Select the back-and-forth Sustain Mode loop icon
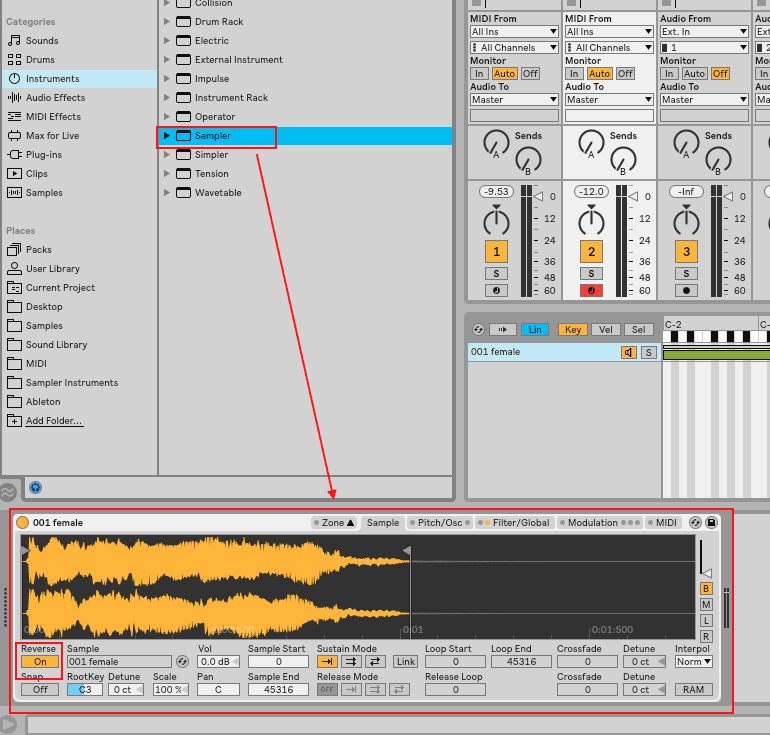 (x=375, y=661)
